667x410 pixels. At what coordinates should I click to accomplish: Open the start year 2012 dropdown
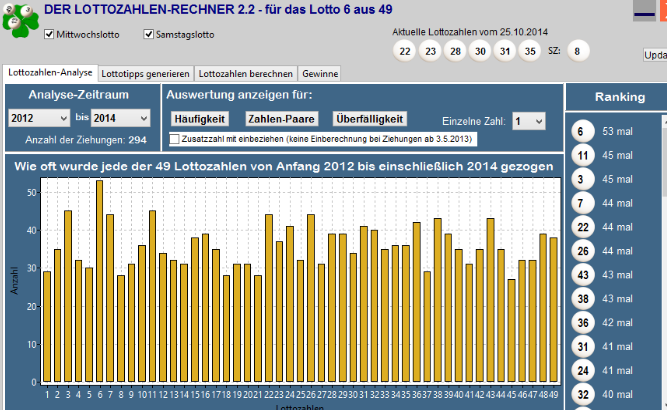pyautogui.click(x=39, y=118)
